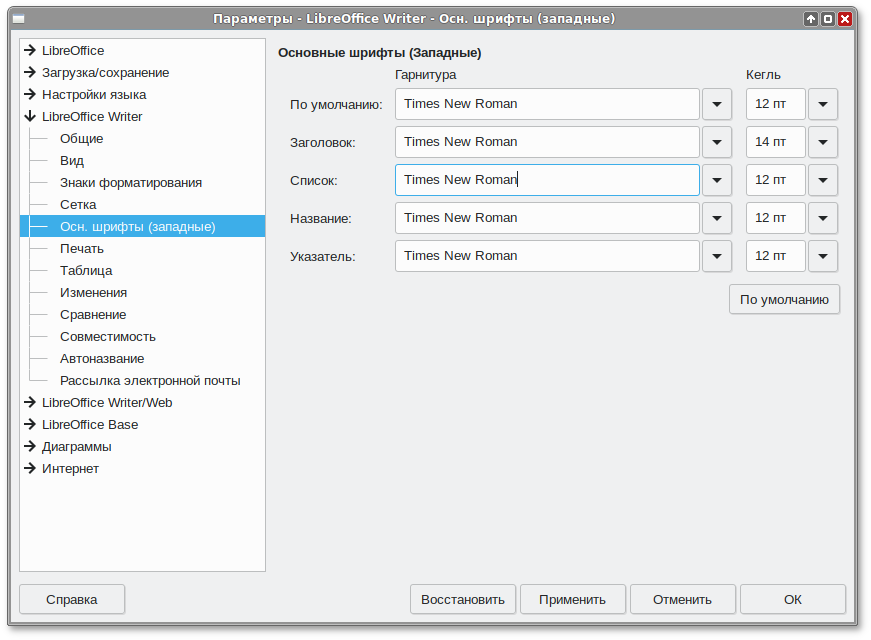Image resolution: width=871 pixels, height=640 pixels.
Task: Open the List font size dropdown
Action: click(x=822, y=180)
